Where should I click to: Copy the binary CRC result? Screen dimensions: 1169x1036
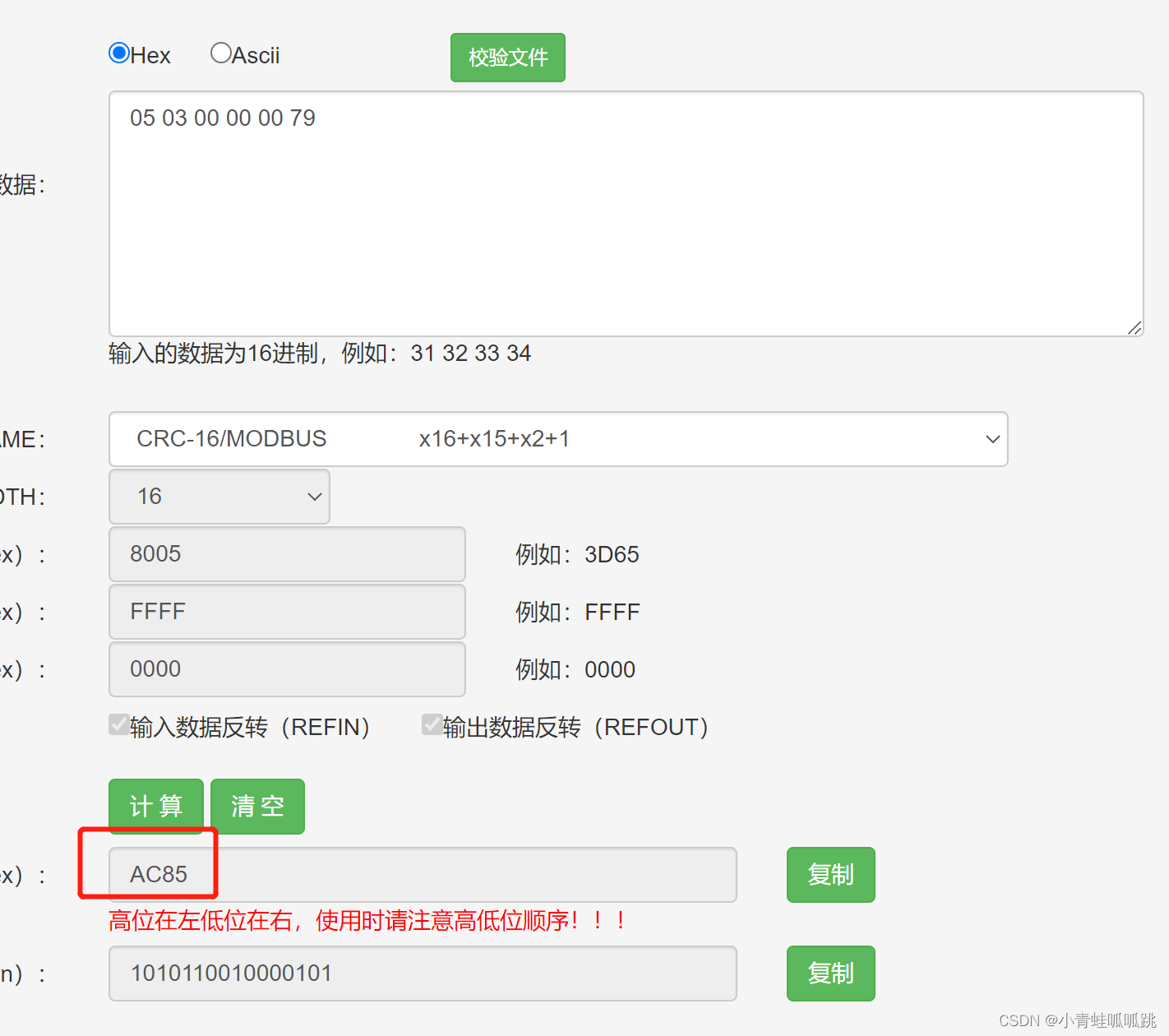click(830, 974)
